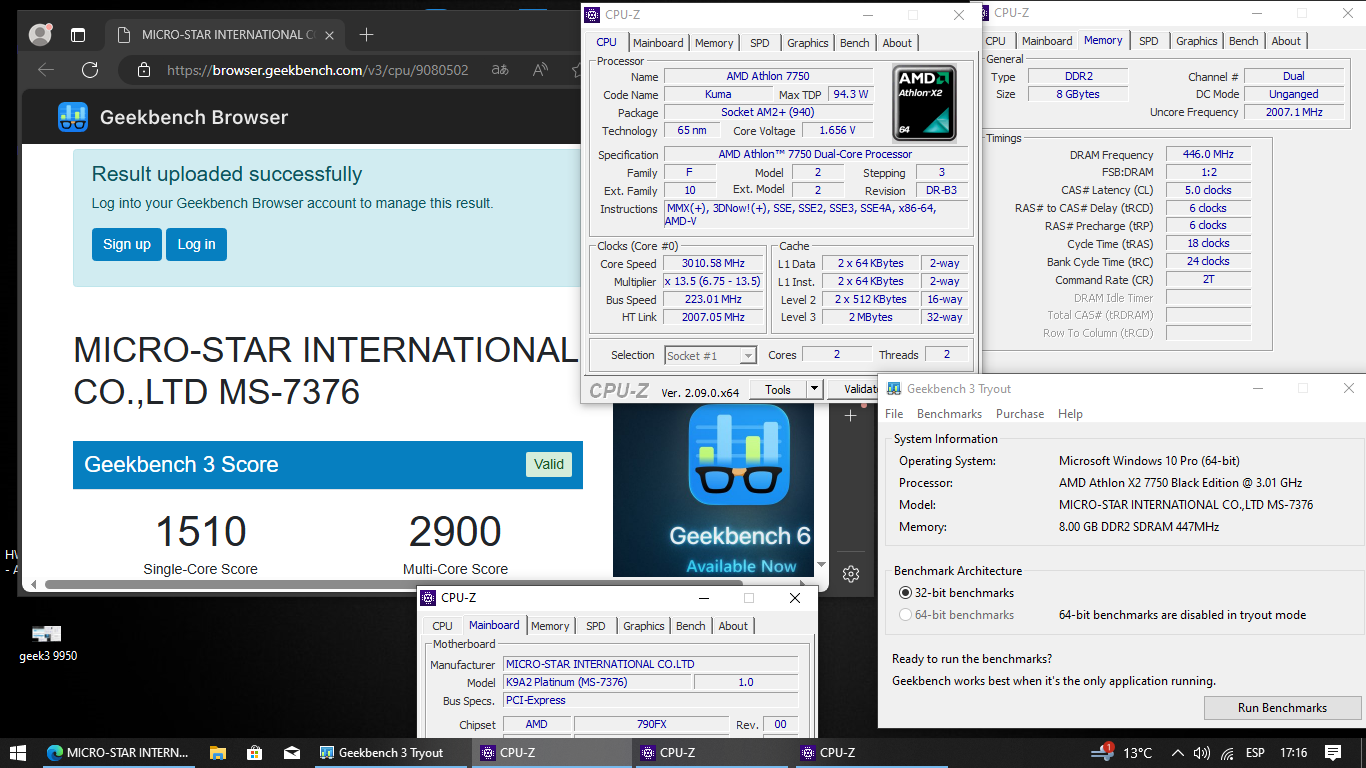Click the Sign up button
The image size is (1366, 768).
coord(127,244)
